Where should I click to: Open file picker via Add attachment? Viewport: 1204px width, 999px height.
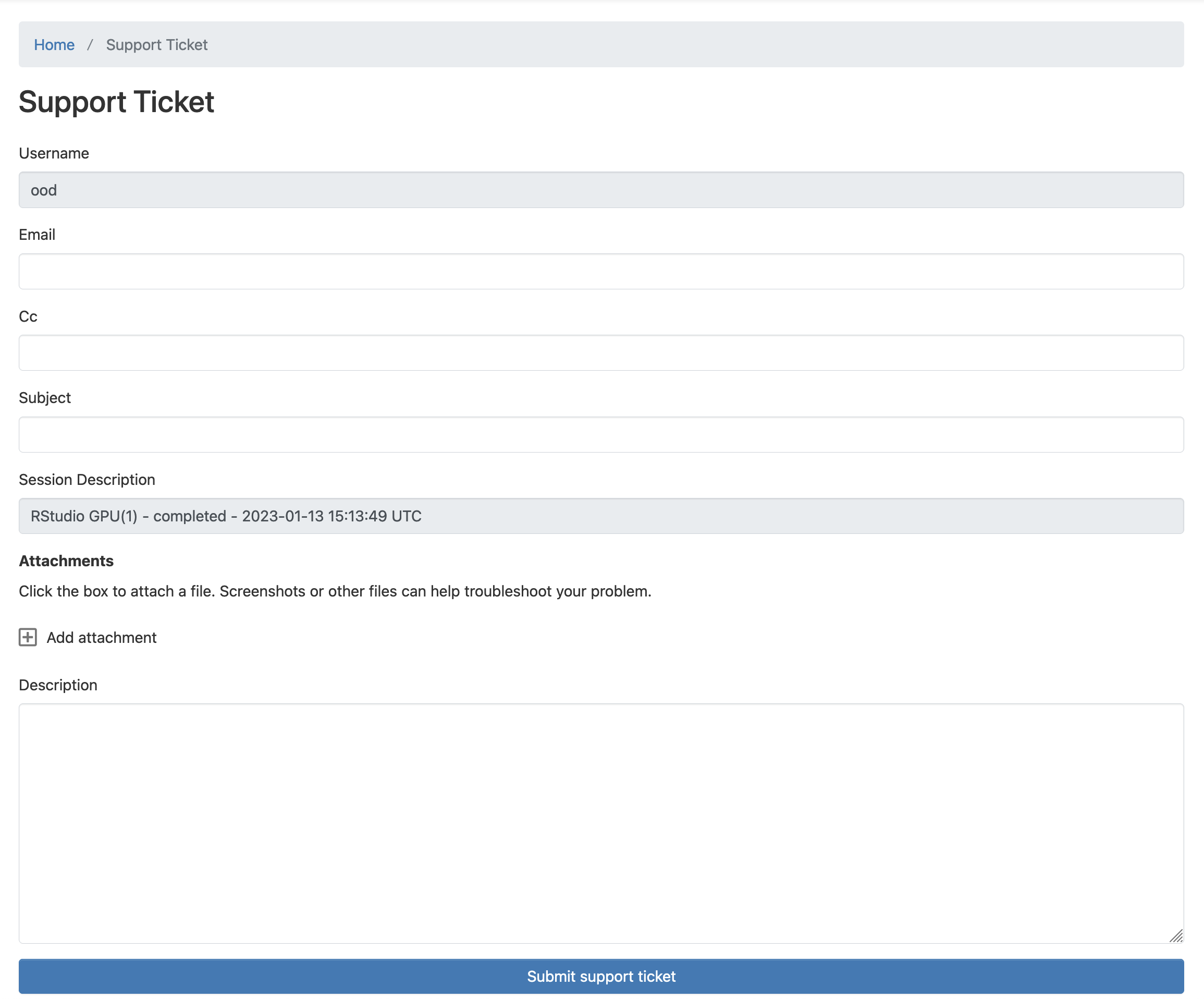click(86, 637)
